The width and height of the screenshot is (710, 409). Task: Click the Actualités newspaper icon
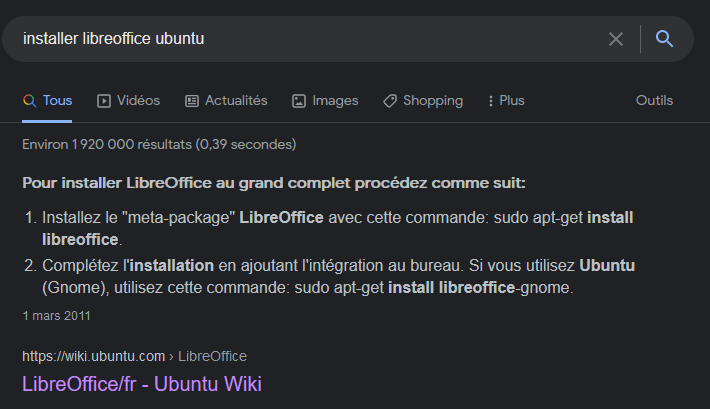point(192,101)
